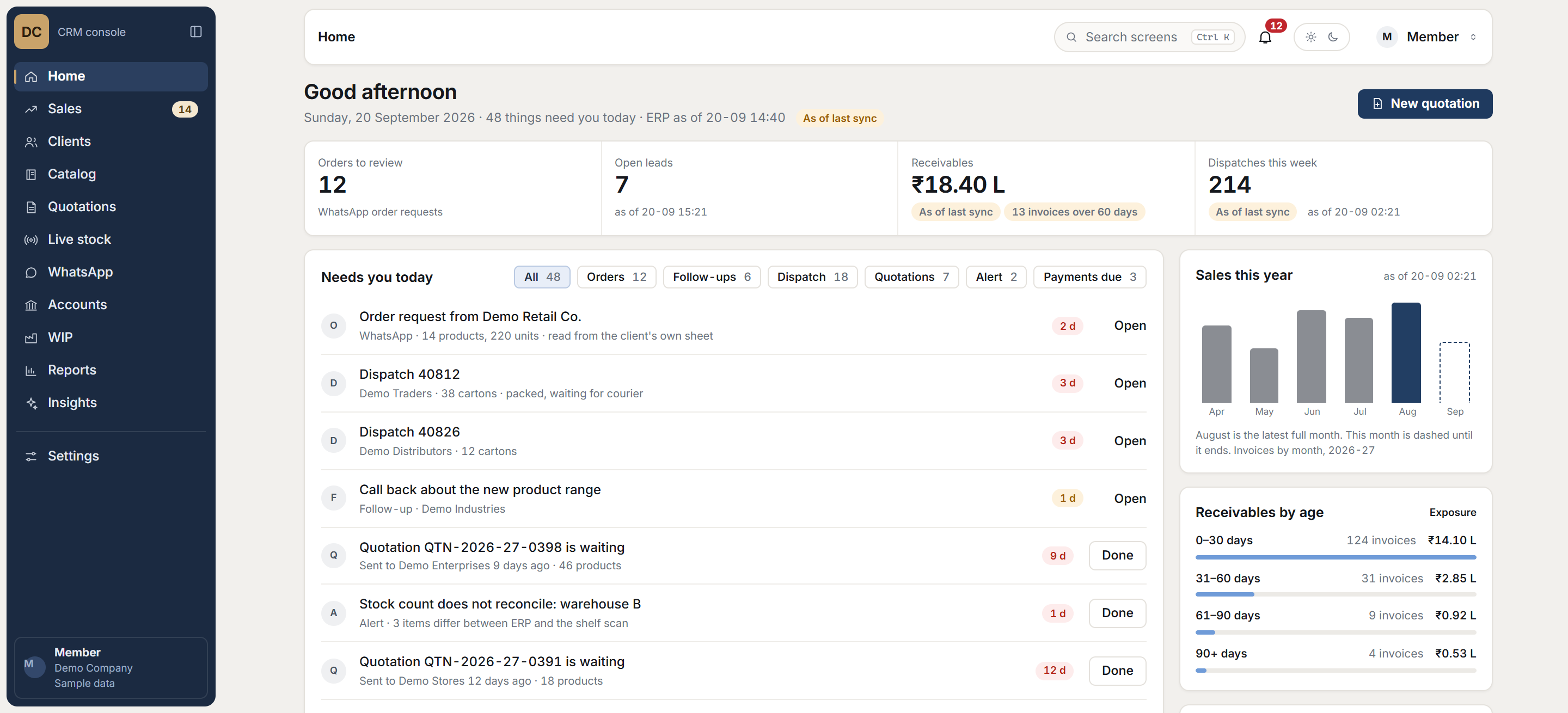The width and height of the screenshot is (1568, 713).
Task: Click the 13 invoices over 60 days badge
Action: coord(1074,212)
